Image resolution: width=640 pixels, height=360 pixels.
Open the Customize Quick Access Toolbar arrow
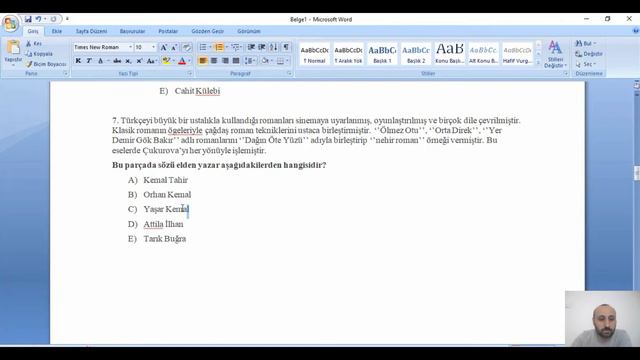[67, 19]
